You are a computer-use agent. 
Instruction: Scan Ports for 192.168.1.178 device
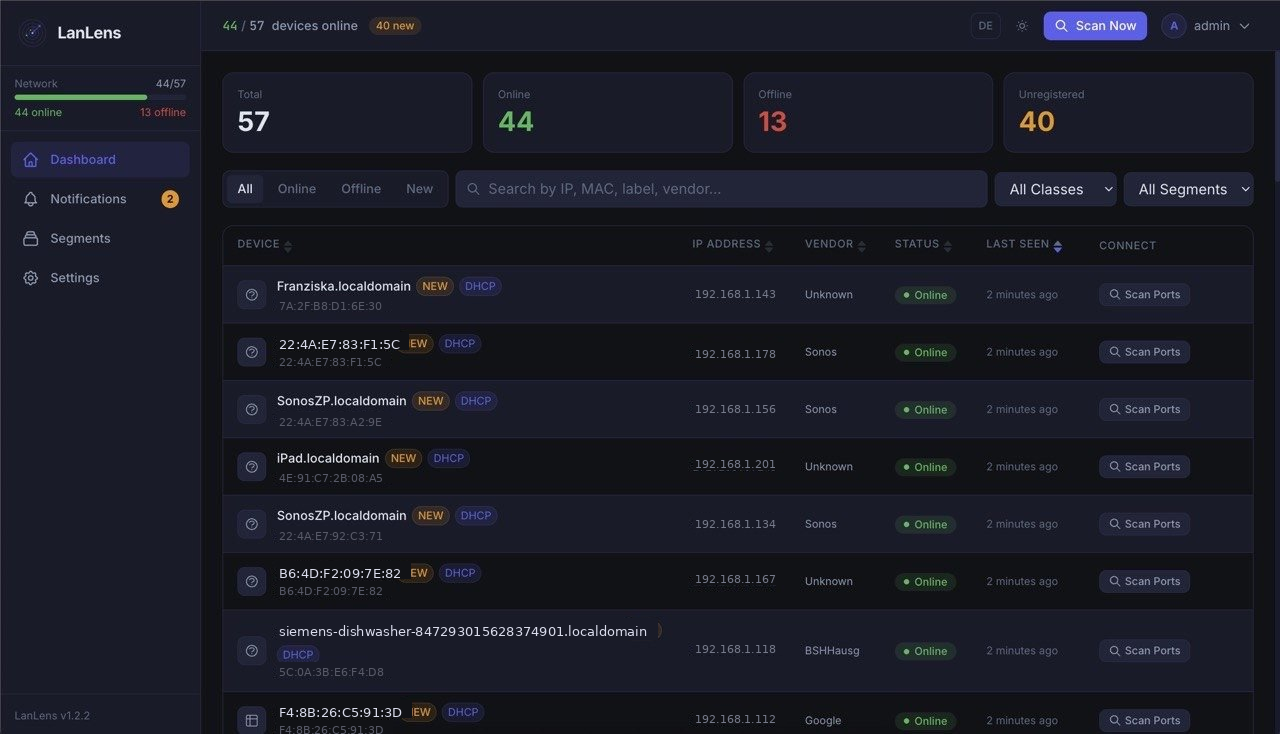coord(1144,352)
